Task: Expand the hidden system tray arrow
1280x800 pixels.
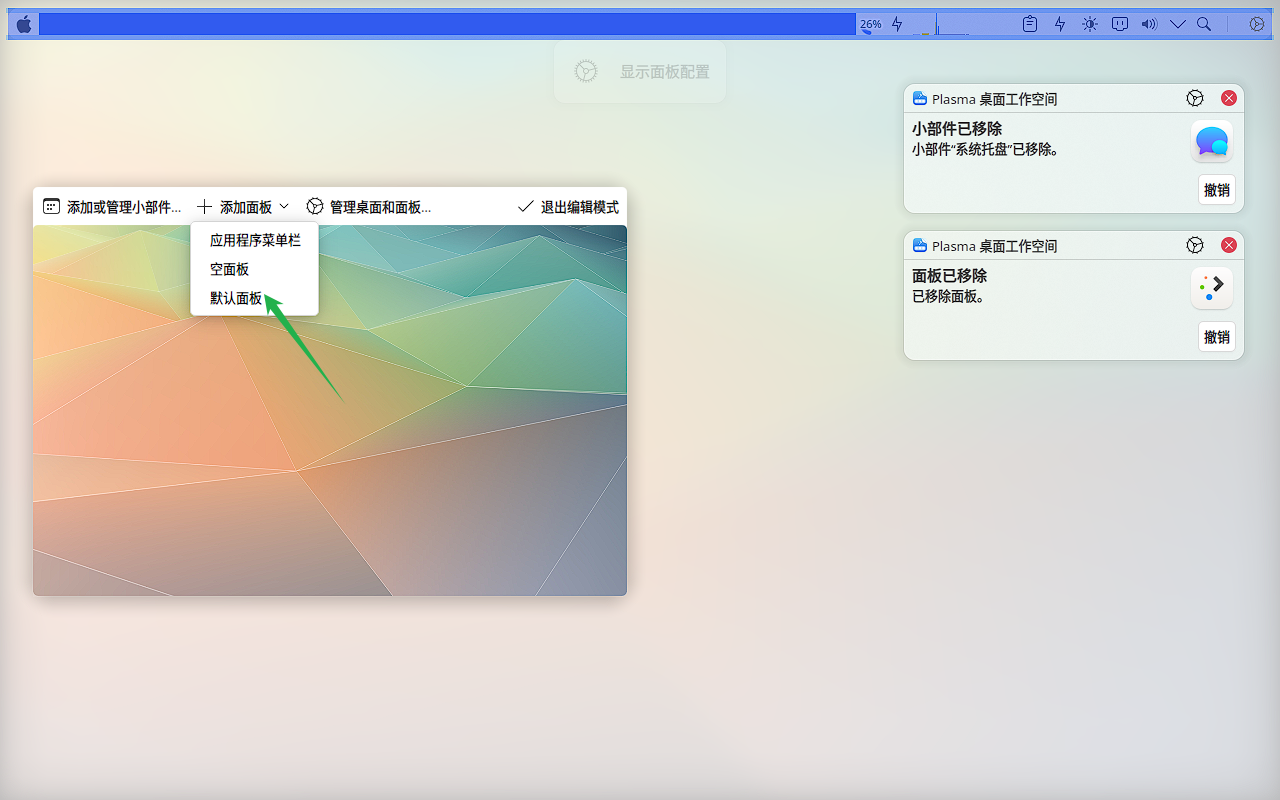Action: [1177, 24]
